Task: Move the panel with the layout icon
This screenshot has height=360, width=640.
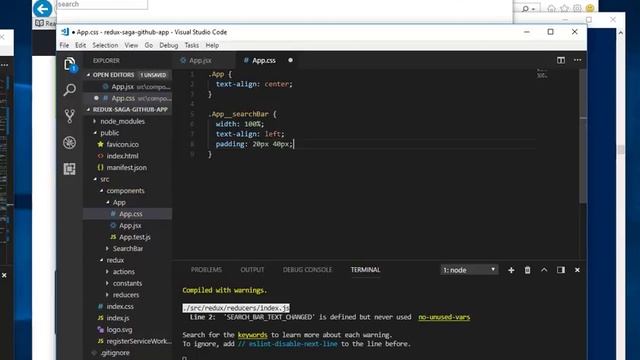Action: coord(561,270)
